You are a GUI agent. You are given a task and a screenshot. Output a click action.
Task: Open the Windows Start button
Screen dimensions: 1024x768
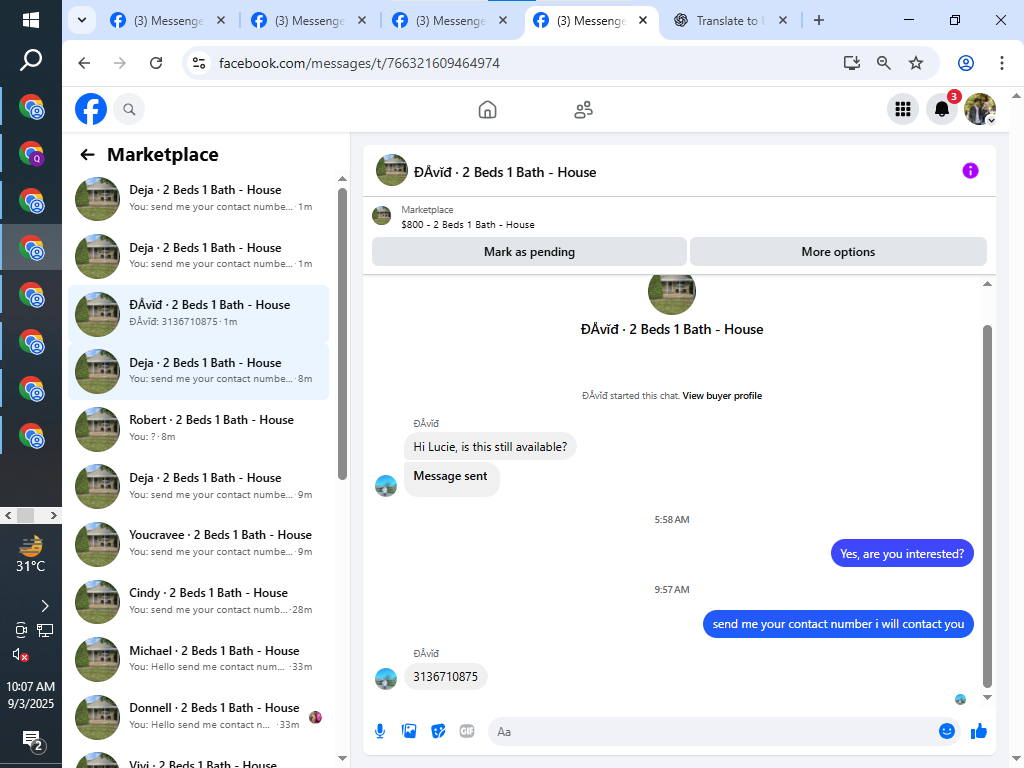pyautogui.click(x=31, y=20)
